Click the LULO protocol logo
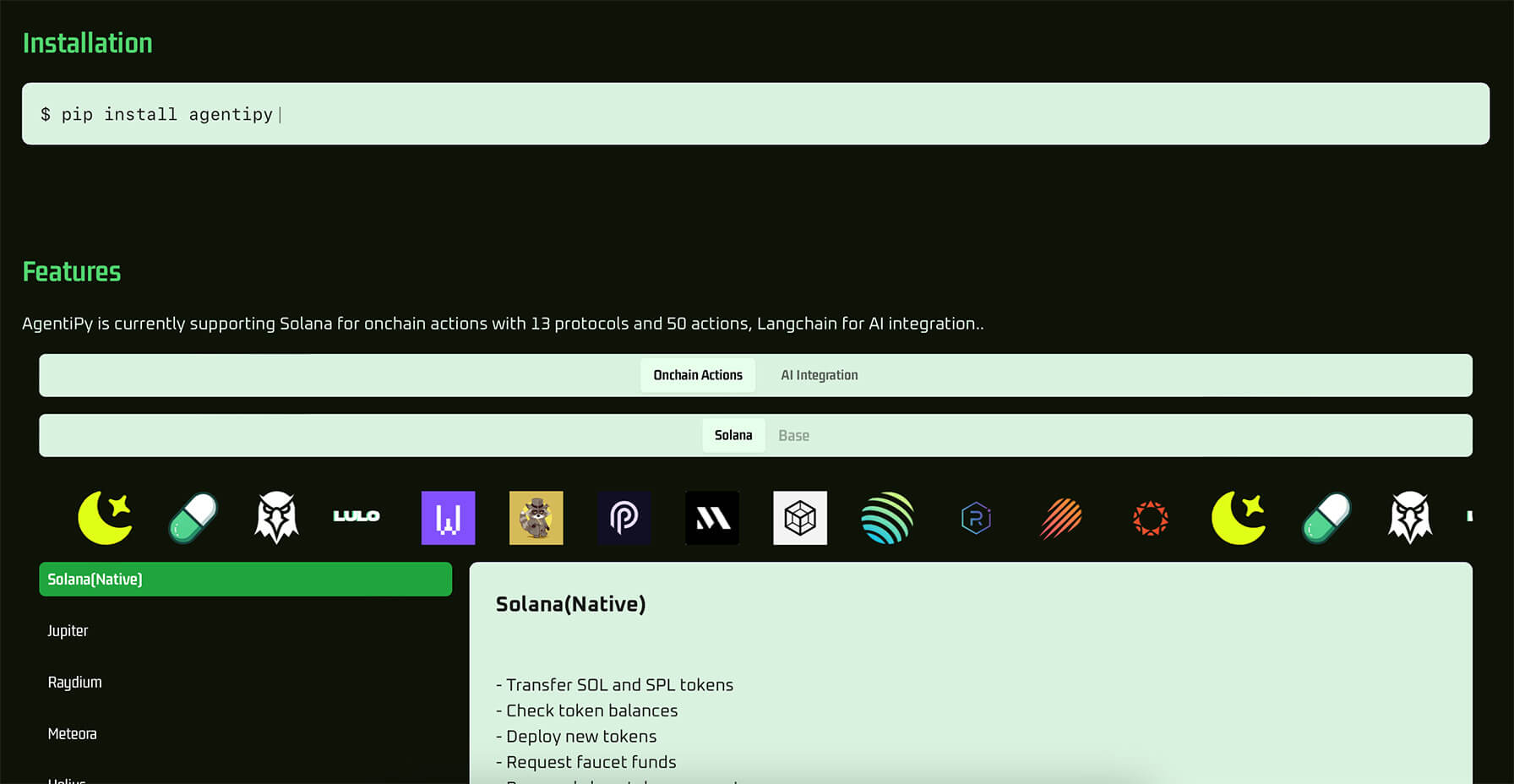 pyautogui.click(x=356, y=516)
